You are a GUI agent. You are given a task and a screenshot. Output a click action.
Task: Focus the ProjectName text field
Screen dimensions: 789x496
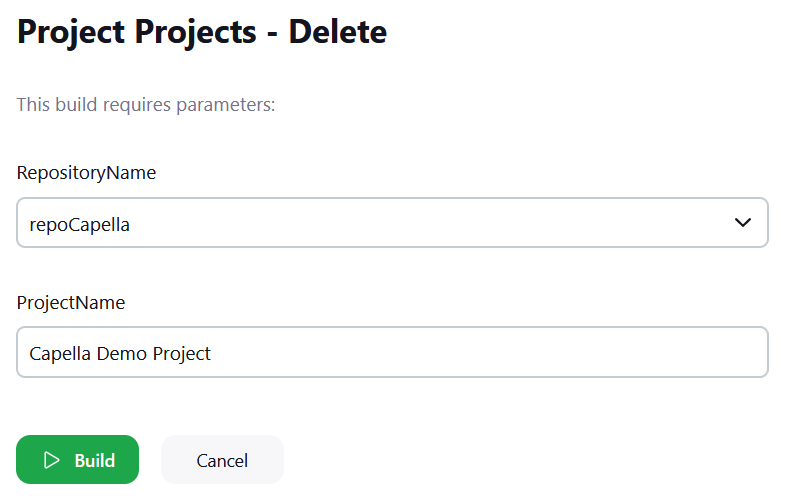(392, 352)
